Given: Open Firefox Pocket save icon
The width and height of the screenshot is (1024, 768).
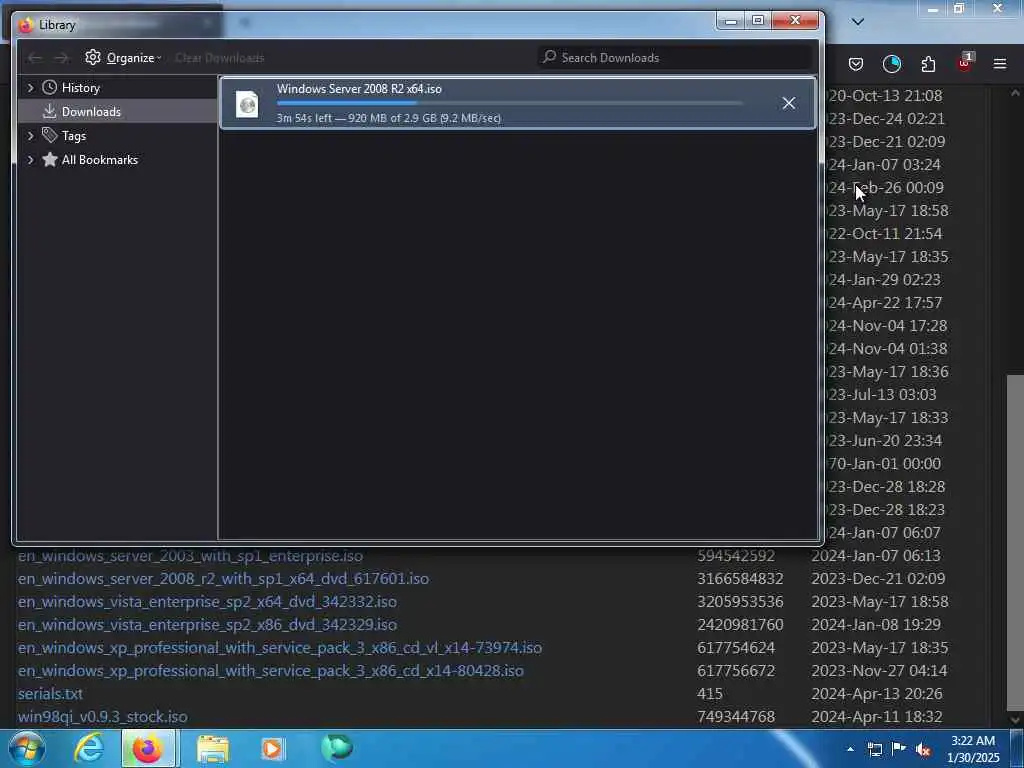Looking at the screenshot, I should (856, 64).
